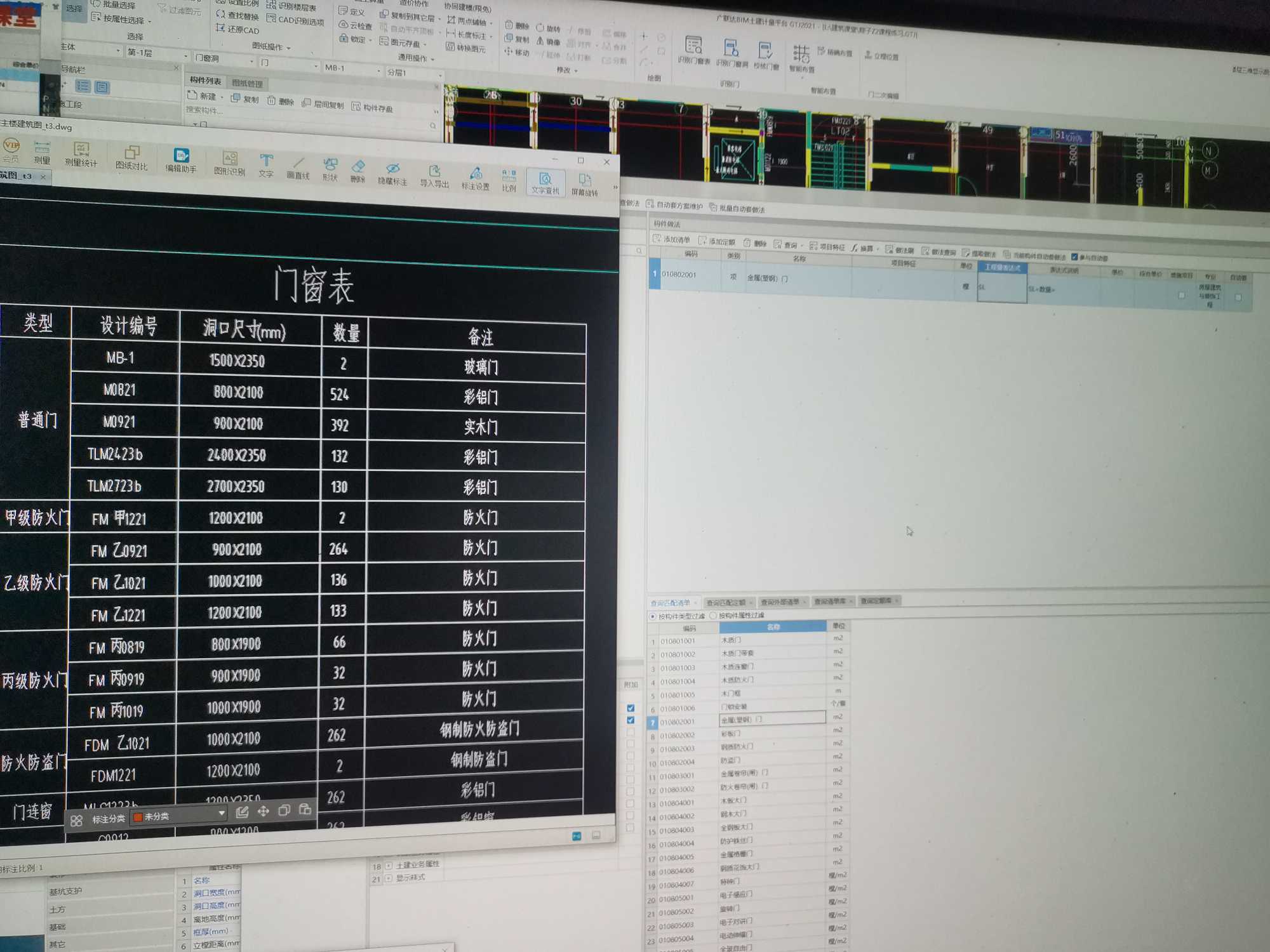Select the 文字 text tool

(x=266, y=166)
